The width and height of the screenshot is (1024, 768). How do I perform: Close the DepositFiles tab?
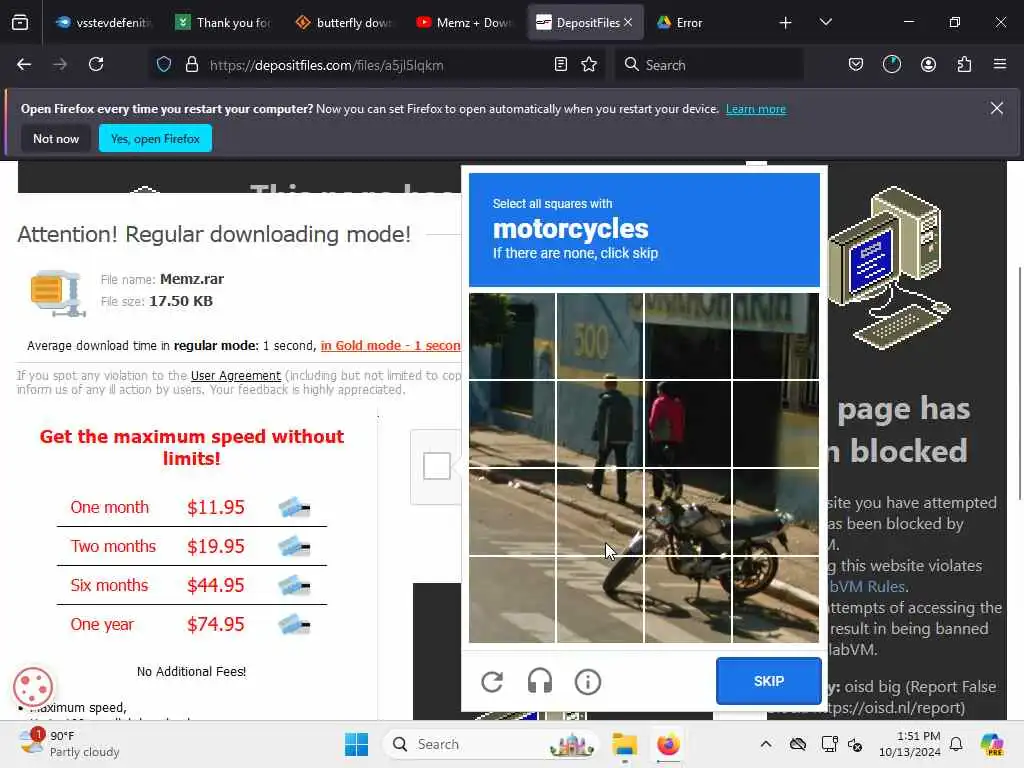pyautogui.click(x=628, y=22)
